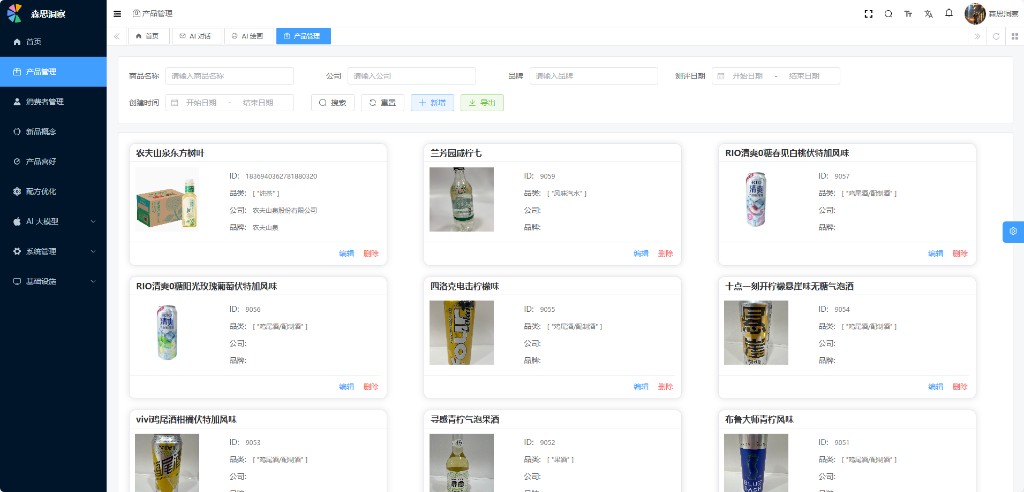Expand the AI 大模型 submenu
1024x492 pixels.
(x=53, y=221)
